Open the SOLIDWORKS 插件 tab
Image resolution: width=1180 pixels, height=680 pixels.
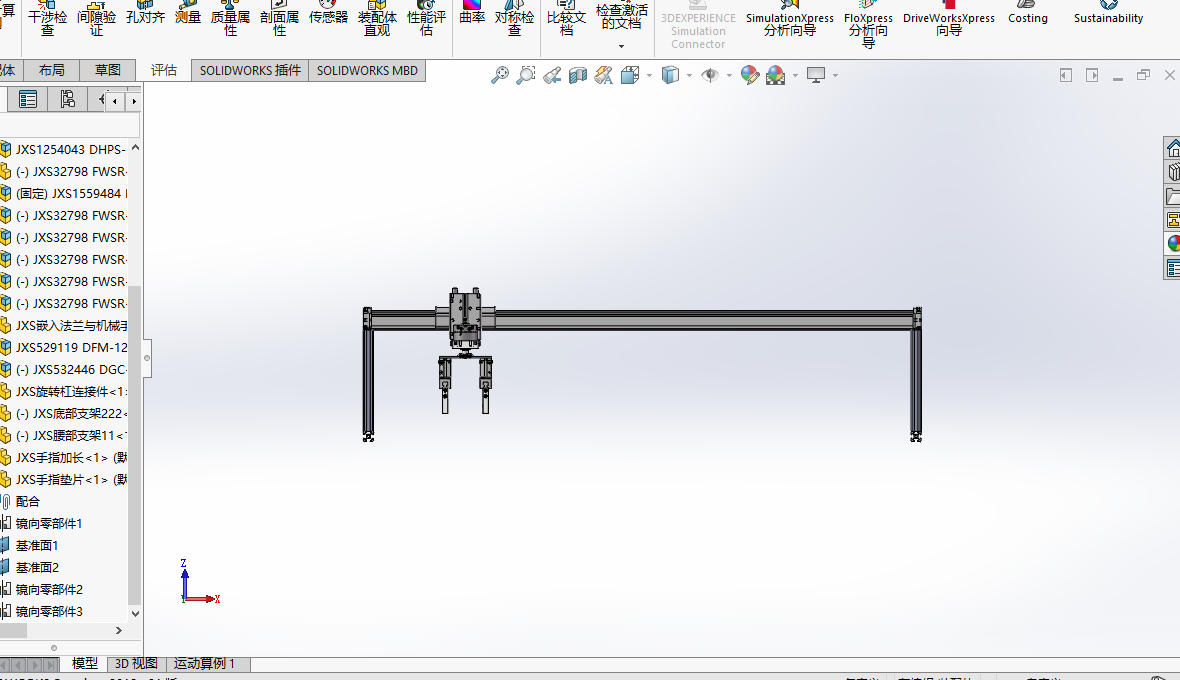pyautogui.click(x=250, y=70)
